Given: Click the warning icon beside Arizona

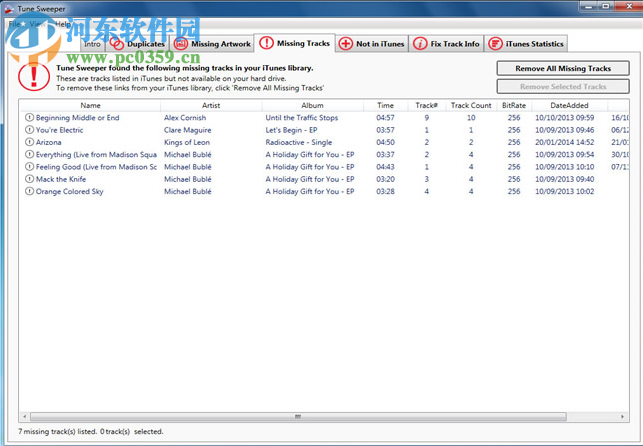Looking at the screenshot, I should pos(29,142).
